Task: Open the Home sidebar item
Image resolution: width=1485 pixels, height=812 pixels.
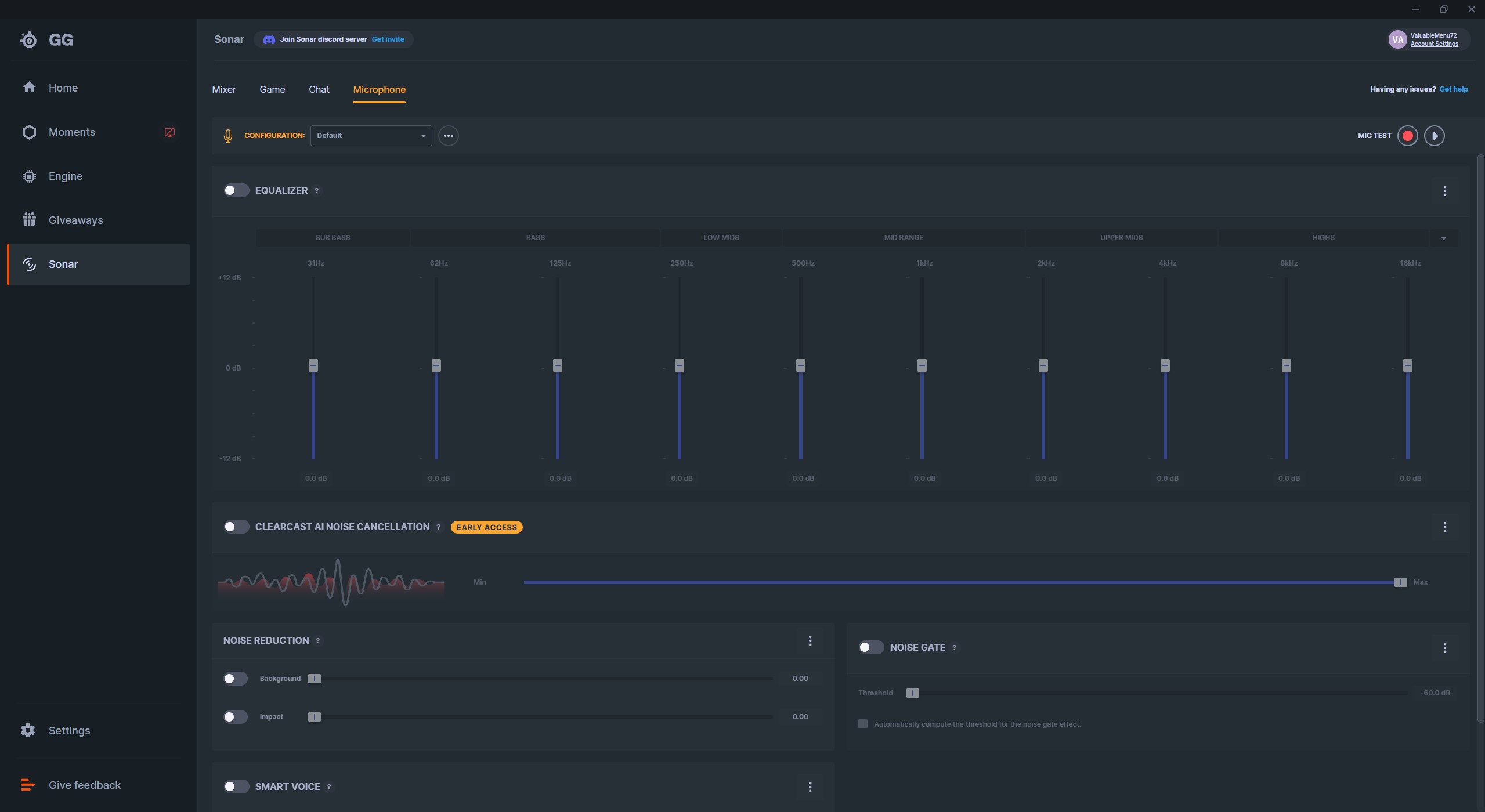Action: click(99, 88)
